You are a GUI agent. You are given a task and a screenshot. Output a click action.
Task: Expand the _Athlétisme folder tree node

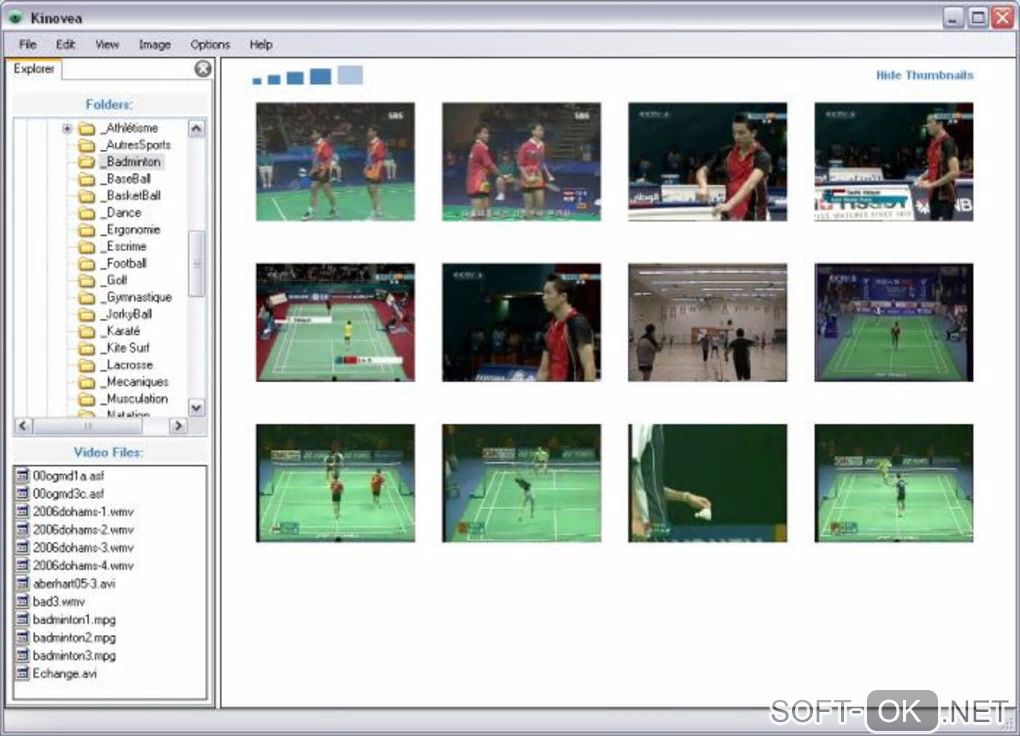(x=67, y=128)
